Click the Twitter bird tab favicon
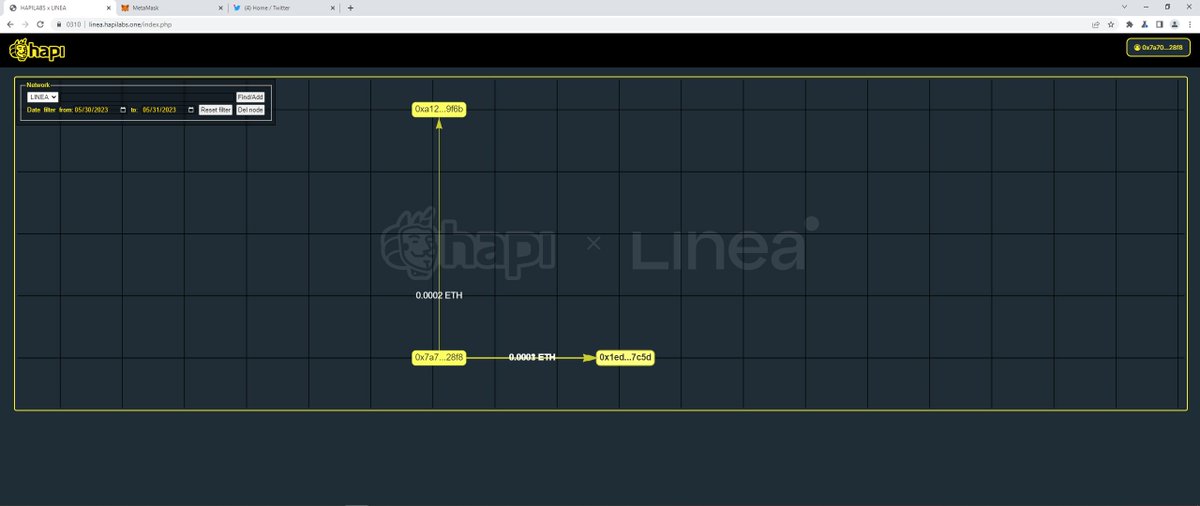 (x=236, y=7)
